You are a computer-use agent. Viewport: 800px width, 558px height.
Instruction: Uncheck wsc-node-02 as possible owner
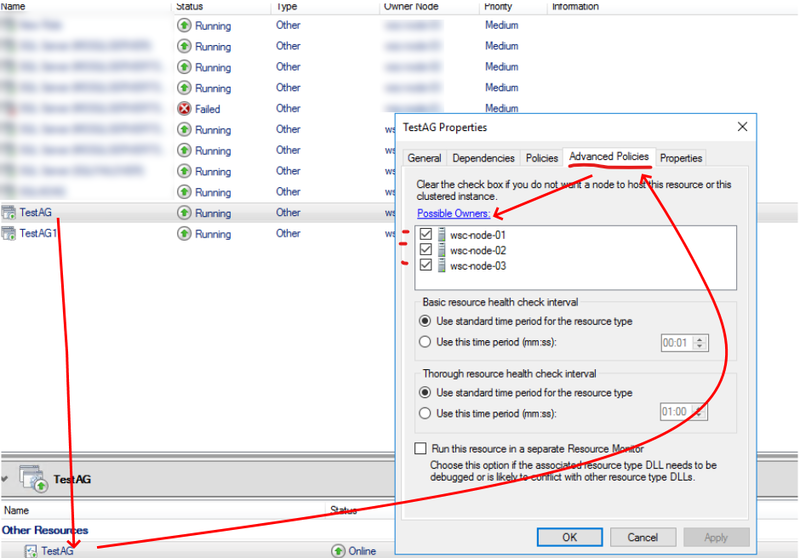pyautogui.click(x=426, y=249)
